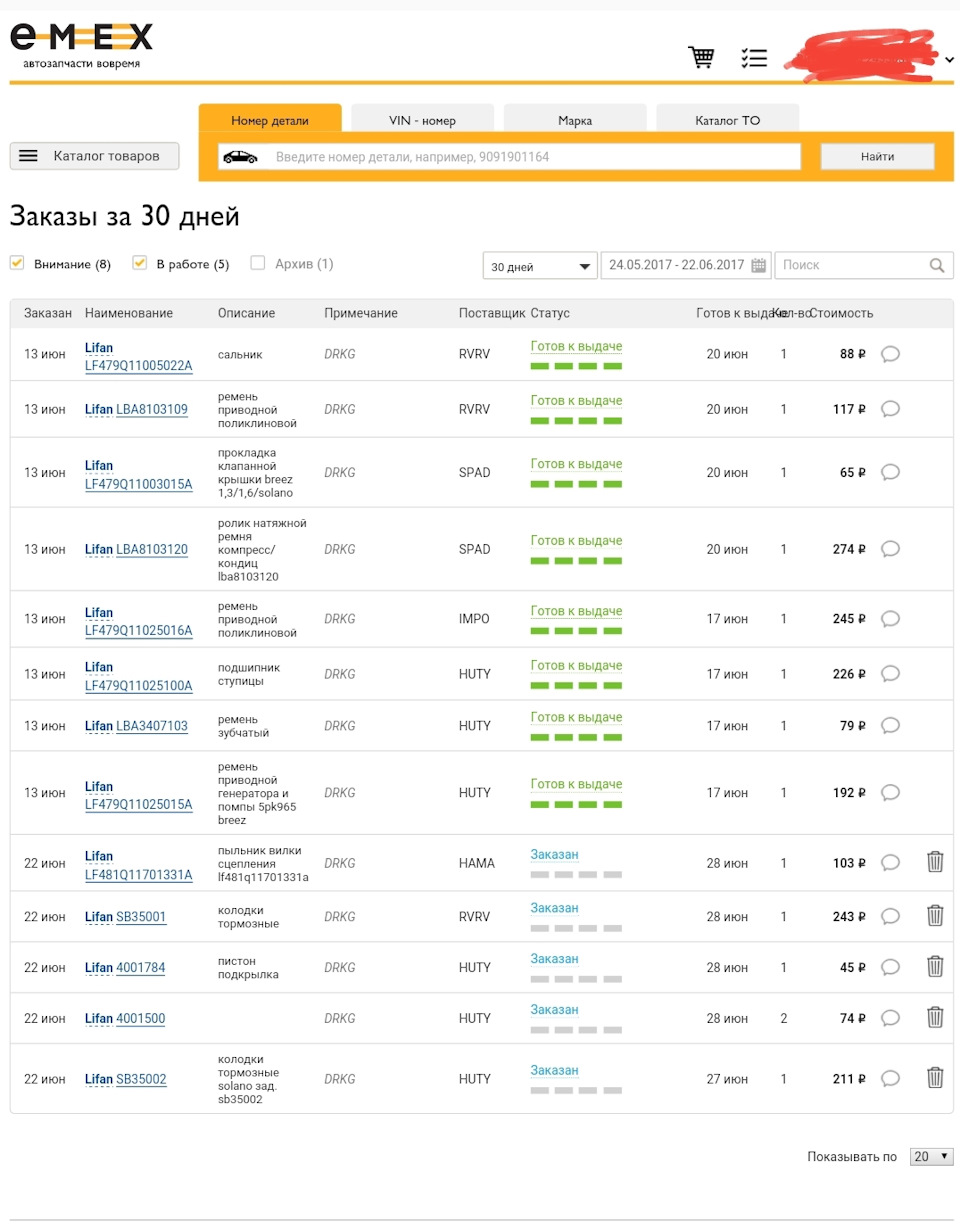960x1229 pixels.
Task: Click the date range field 24.05.2017 - 22.06.2017
Action: (686, 265)
